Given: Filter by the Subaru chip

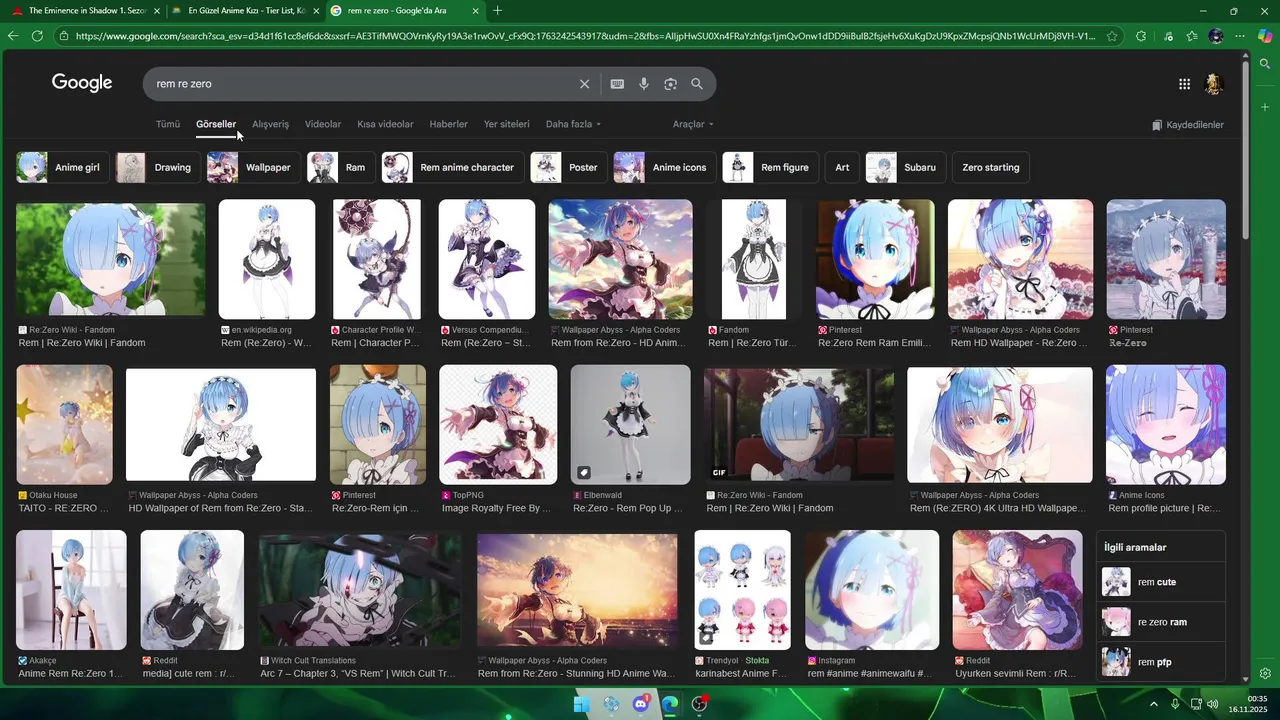Looking at the screenshot, I should click(905, 167).
